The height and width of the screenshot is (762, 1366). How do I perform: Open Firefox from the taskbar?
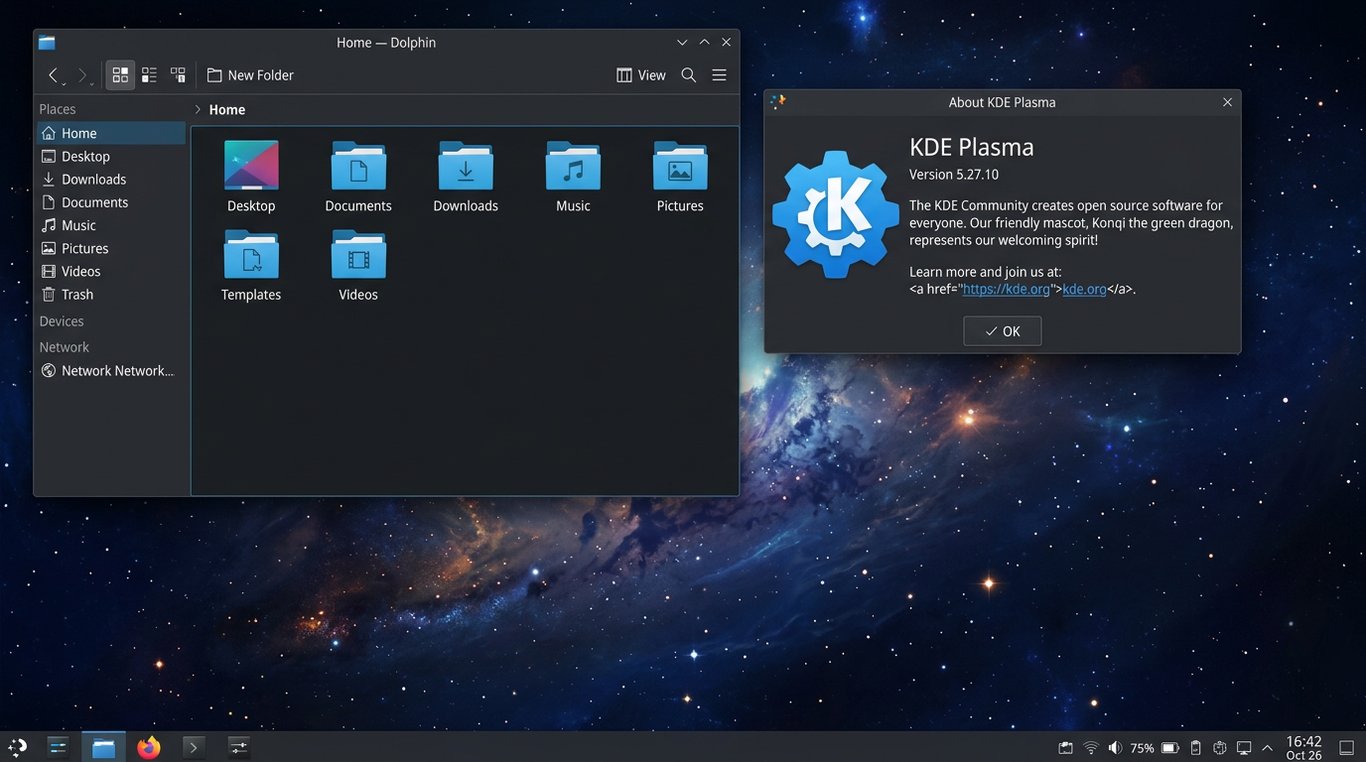point(148,746)
